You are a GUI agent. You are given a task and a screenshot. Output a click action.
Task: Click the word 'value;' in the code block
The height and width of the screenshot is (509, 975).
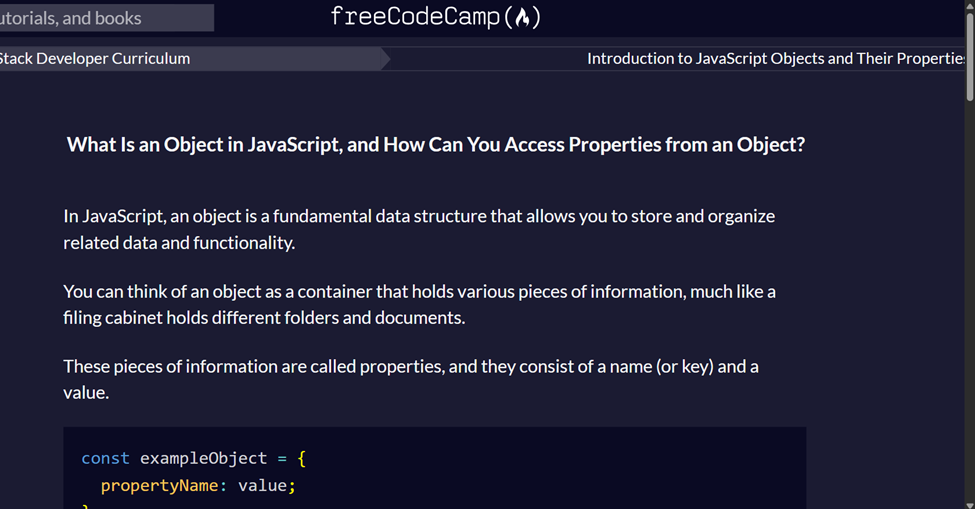coord(267,486)
